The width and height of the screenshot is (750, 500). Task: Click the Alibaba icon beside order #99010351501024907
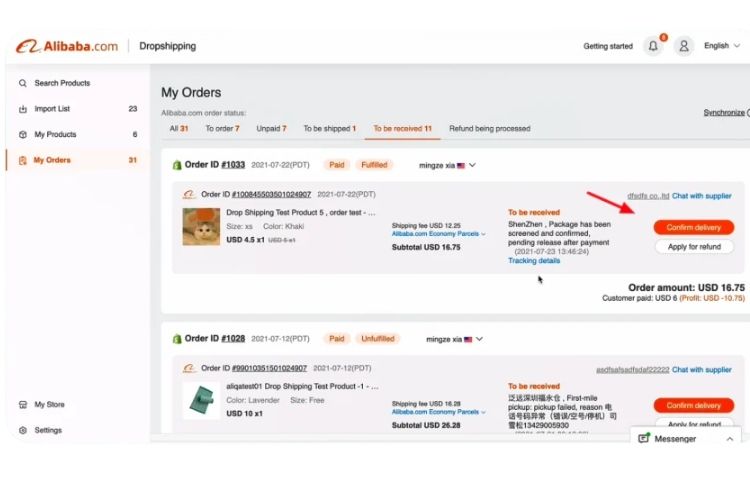[189, 368]
